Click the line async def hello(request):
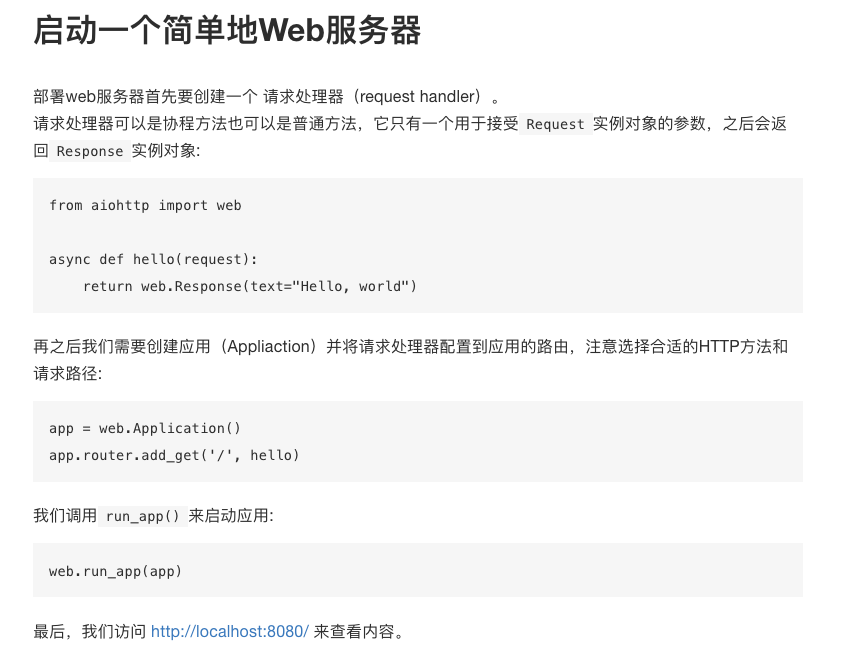The height and width of the screenshot is (659, 847). [153, 259]
